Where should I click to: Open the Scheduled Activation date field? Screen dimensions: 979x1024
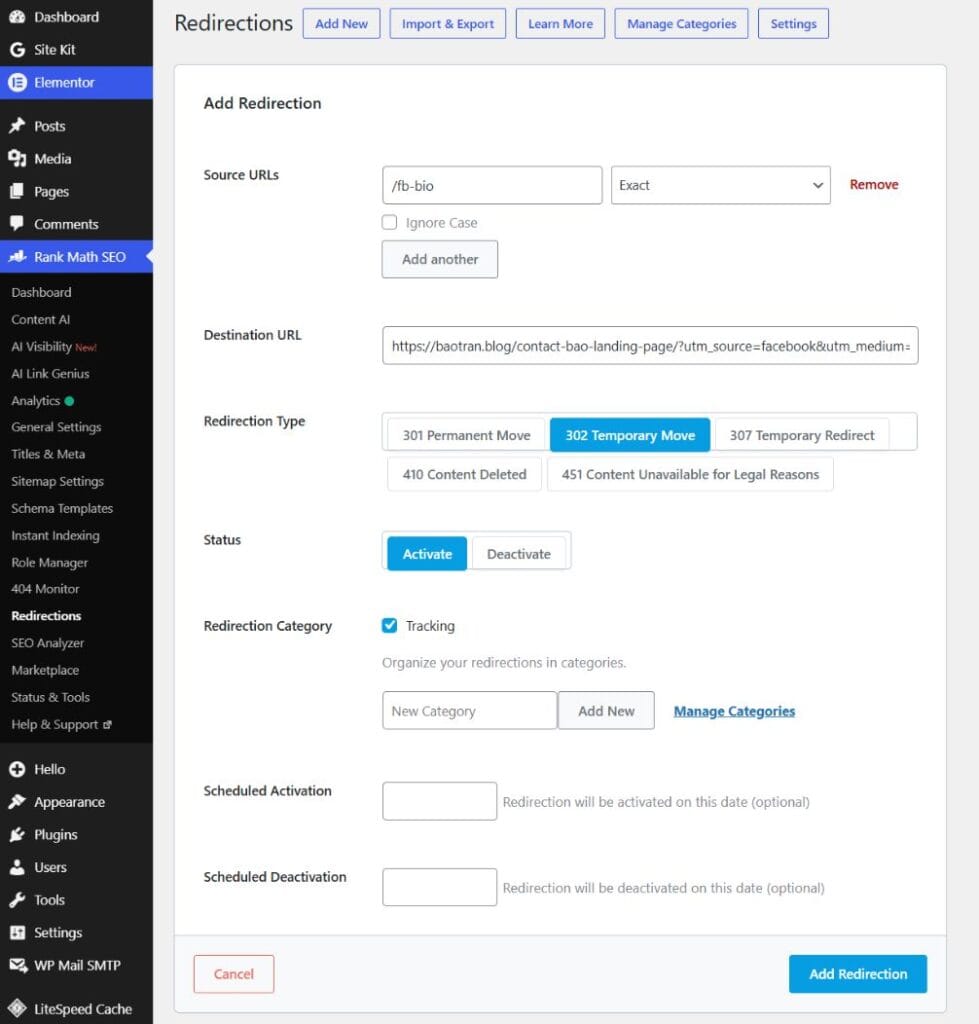(440, 801)
